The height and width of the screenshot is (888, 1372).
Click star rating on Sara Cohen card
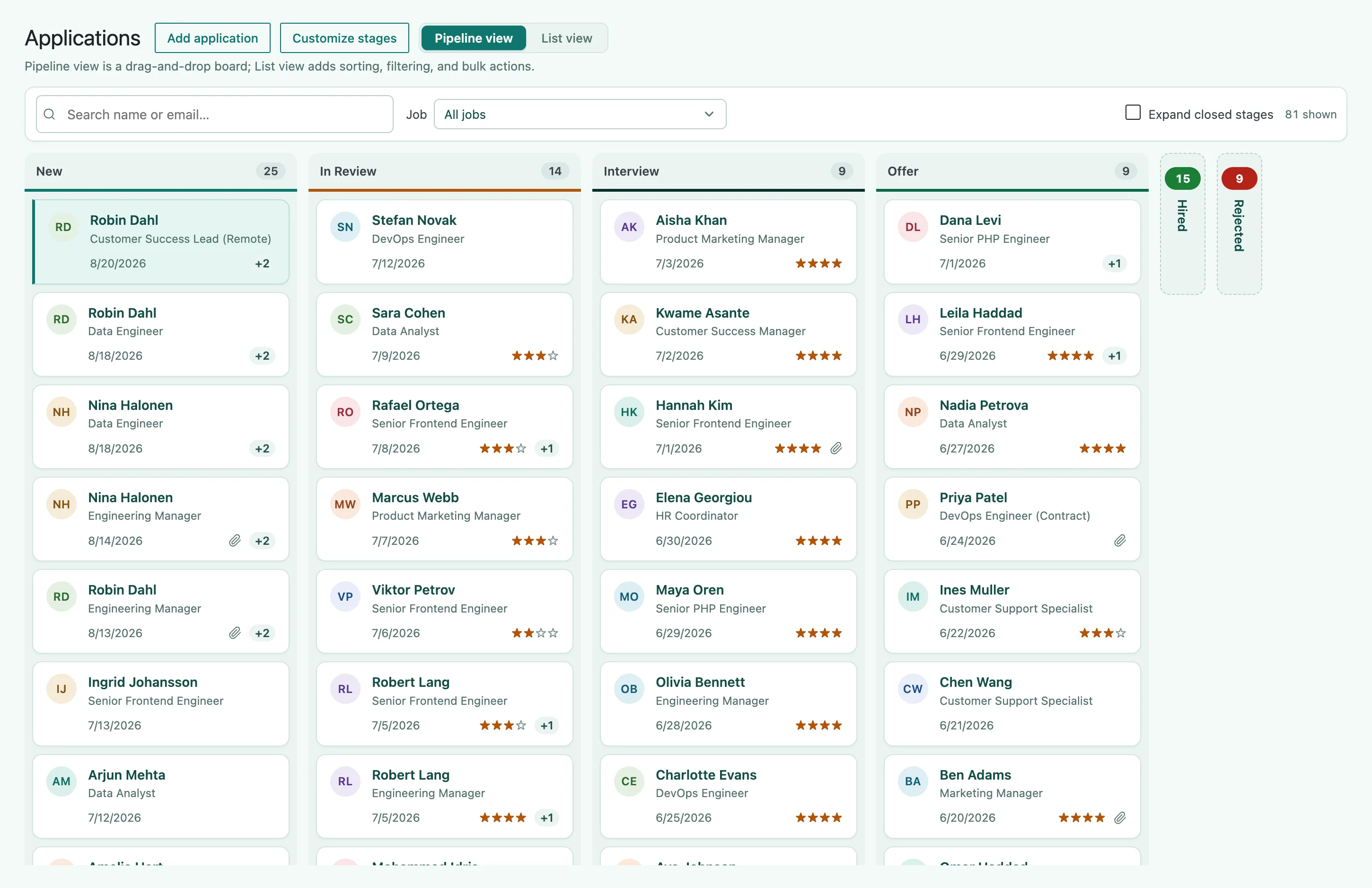[535, 355]
